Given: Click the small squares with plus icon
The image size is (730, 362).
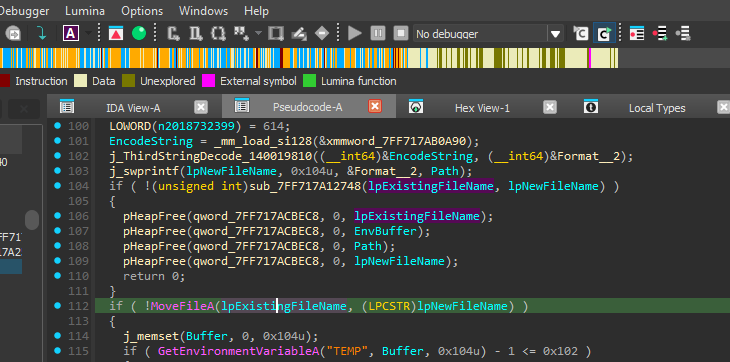Looking at the screenshot, I should click(241, 33).
